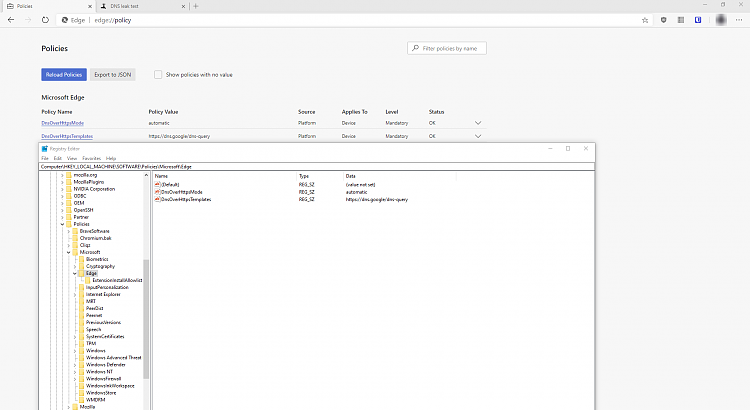Screen dimensions: 750x410
Task: Select the InputPersonalization key
Action: [107, 287]
